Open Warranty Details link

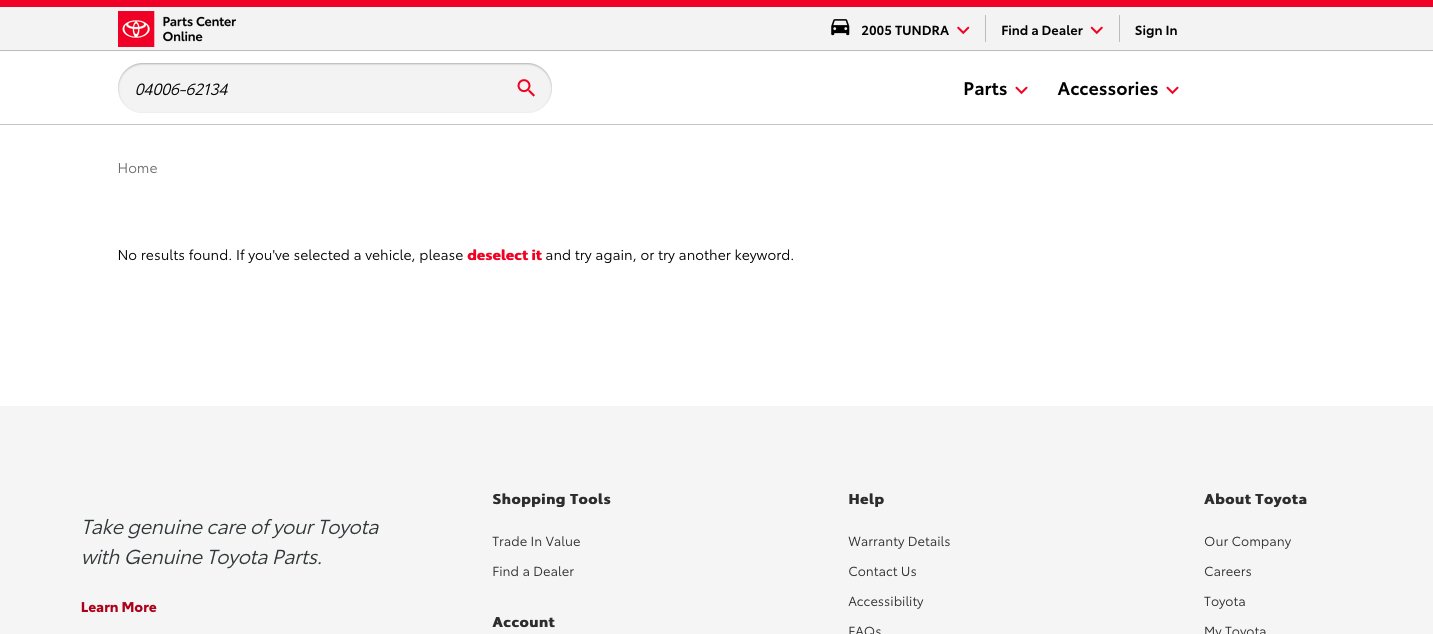point(899,541)
